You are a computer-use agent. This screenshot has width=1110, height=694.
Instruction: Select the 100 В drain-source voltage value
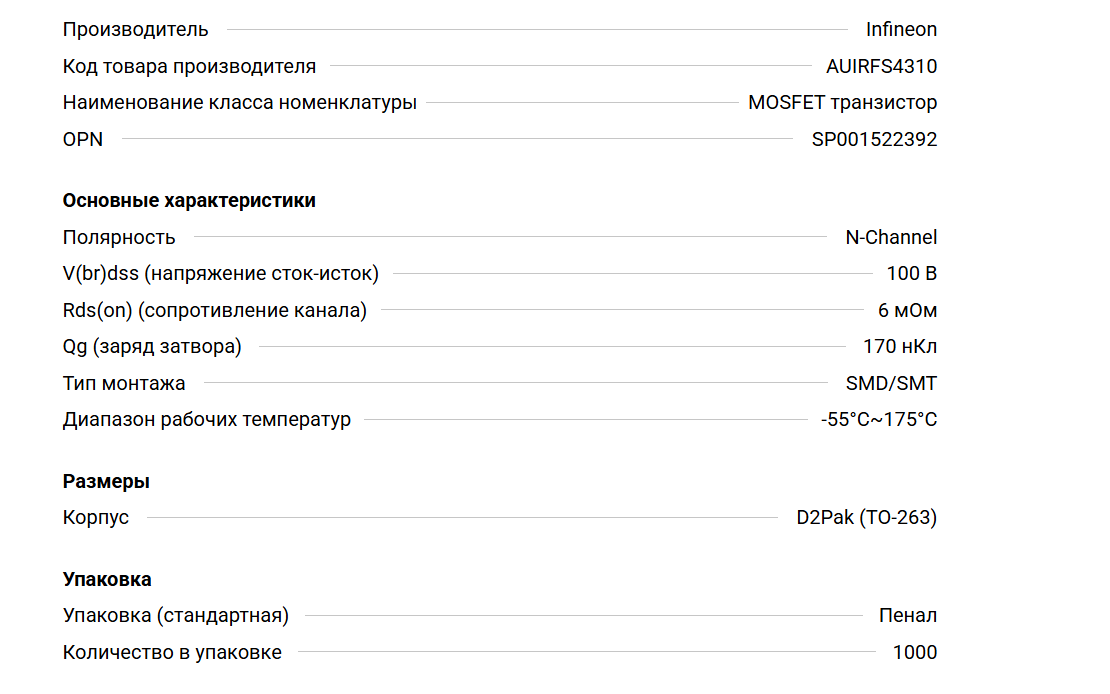[x=911, y=274]
